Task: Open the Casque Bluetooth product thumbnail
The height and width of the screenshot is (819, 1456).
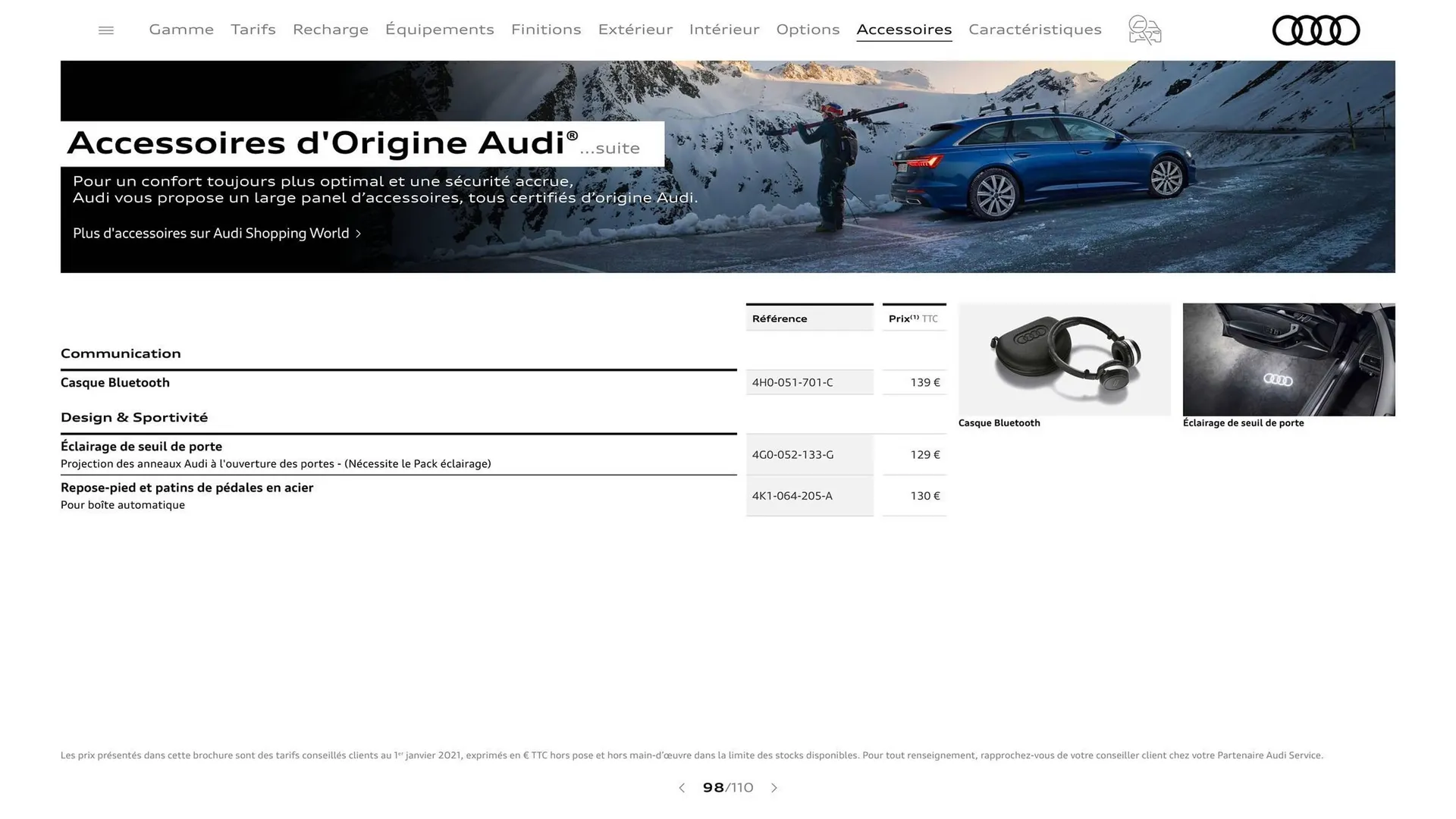Action: click(x=1064, y=359)
